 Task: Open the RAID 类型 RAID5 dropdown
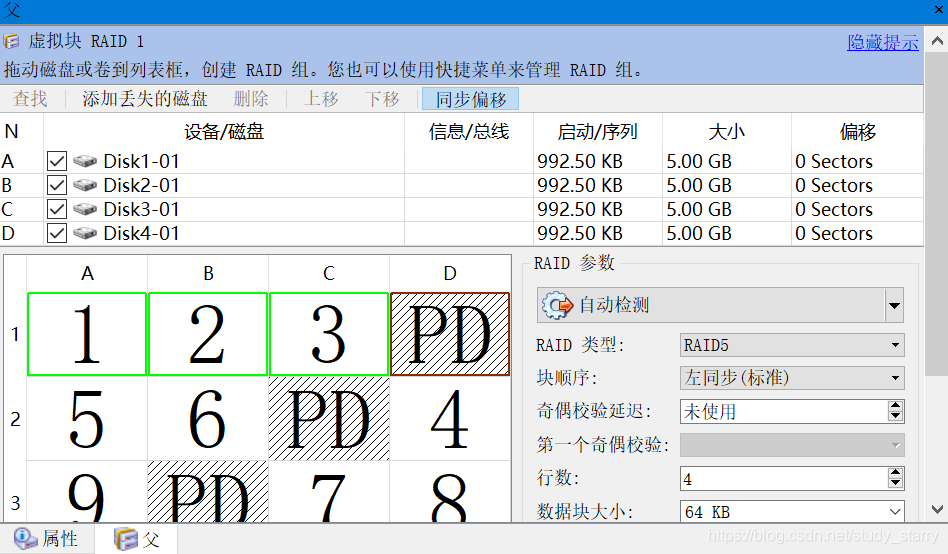(792, 345)
